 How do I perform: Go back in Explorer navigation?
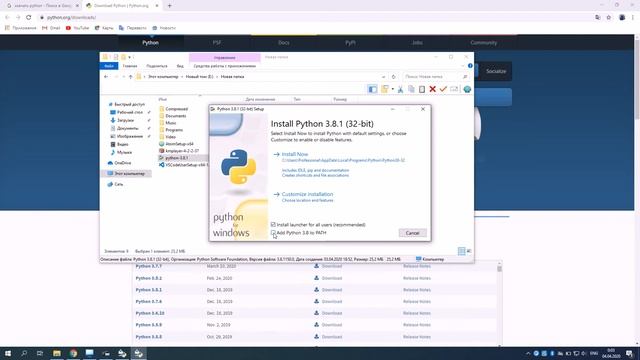[x=106, y=77]
